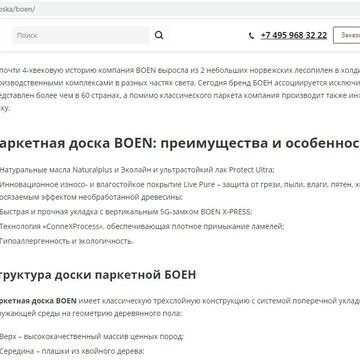
Task: Click heading Структура доски паркетной БОЕН
Action: 98,275
